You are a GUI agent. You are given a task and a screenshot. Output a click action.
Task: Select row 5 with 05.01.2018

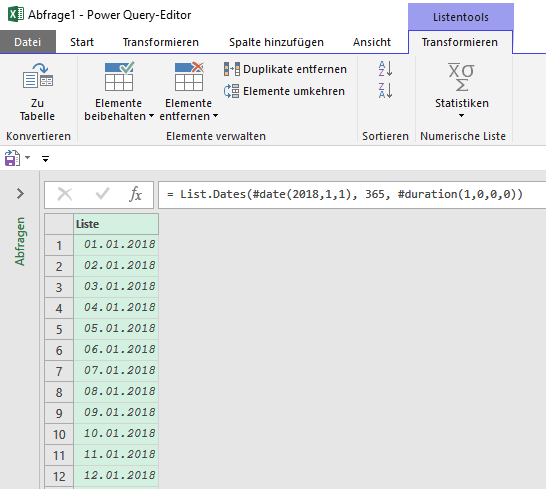(101, 329)
